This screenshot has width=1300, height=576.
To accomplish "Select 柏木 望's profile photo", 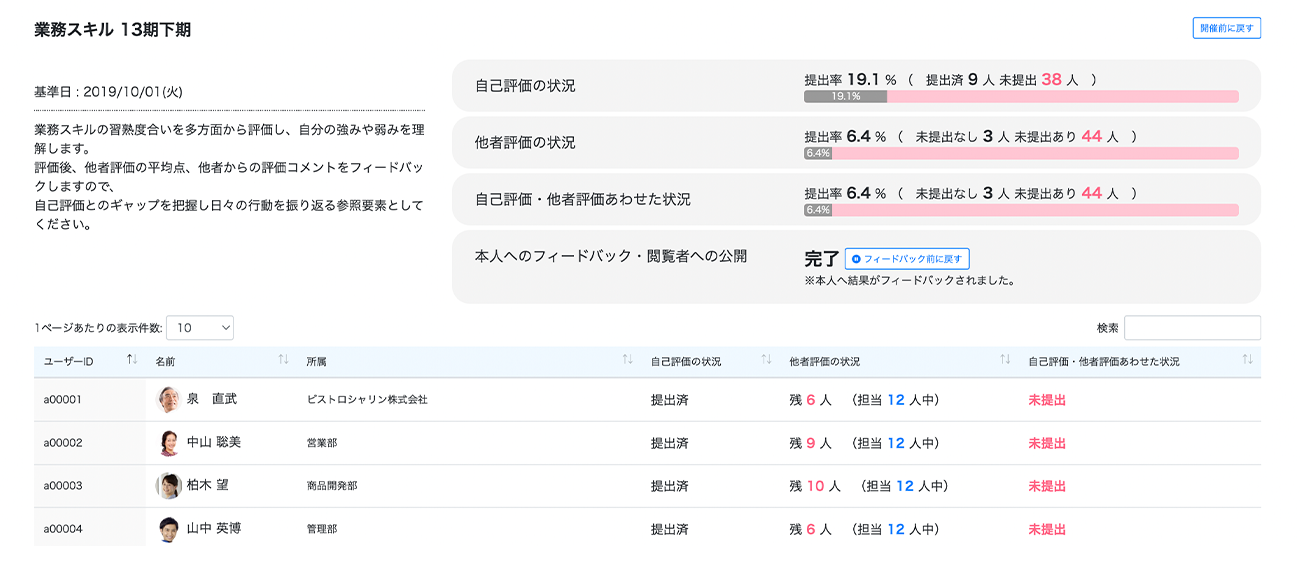I will tap(169, 485).
